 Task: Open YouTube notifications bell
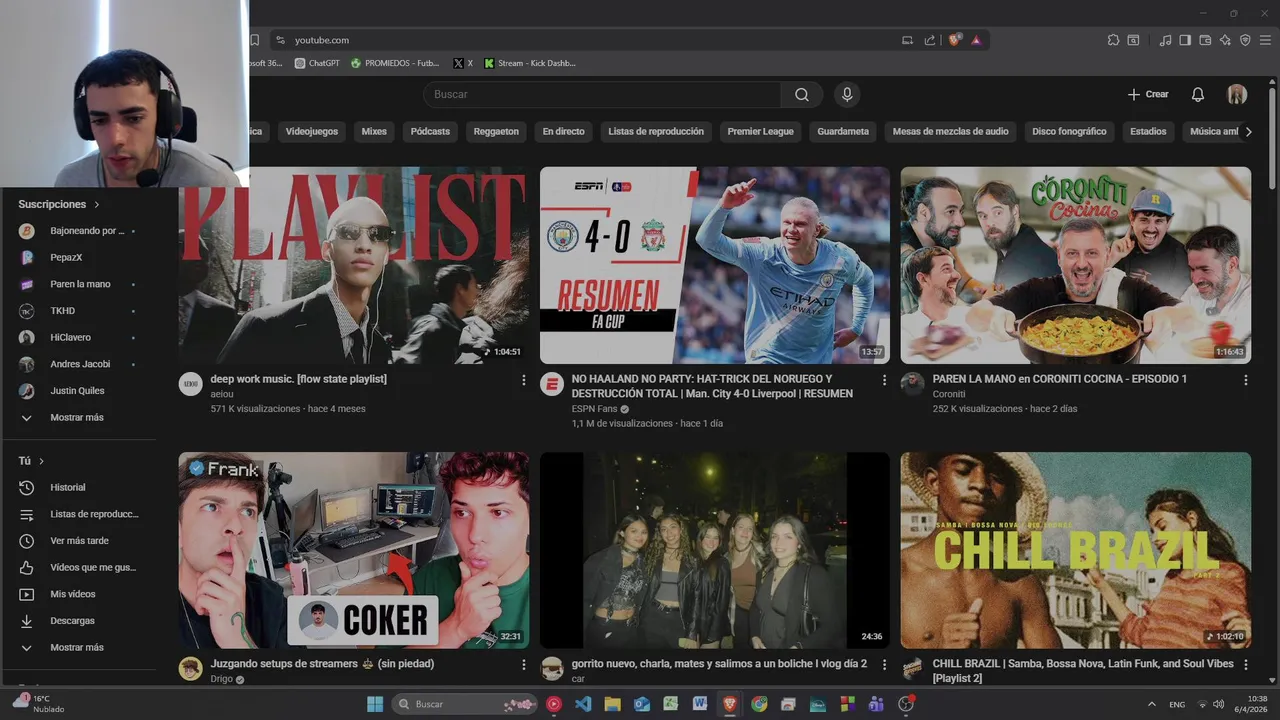pos(1198,94)
